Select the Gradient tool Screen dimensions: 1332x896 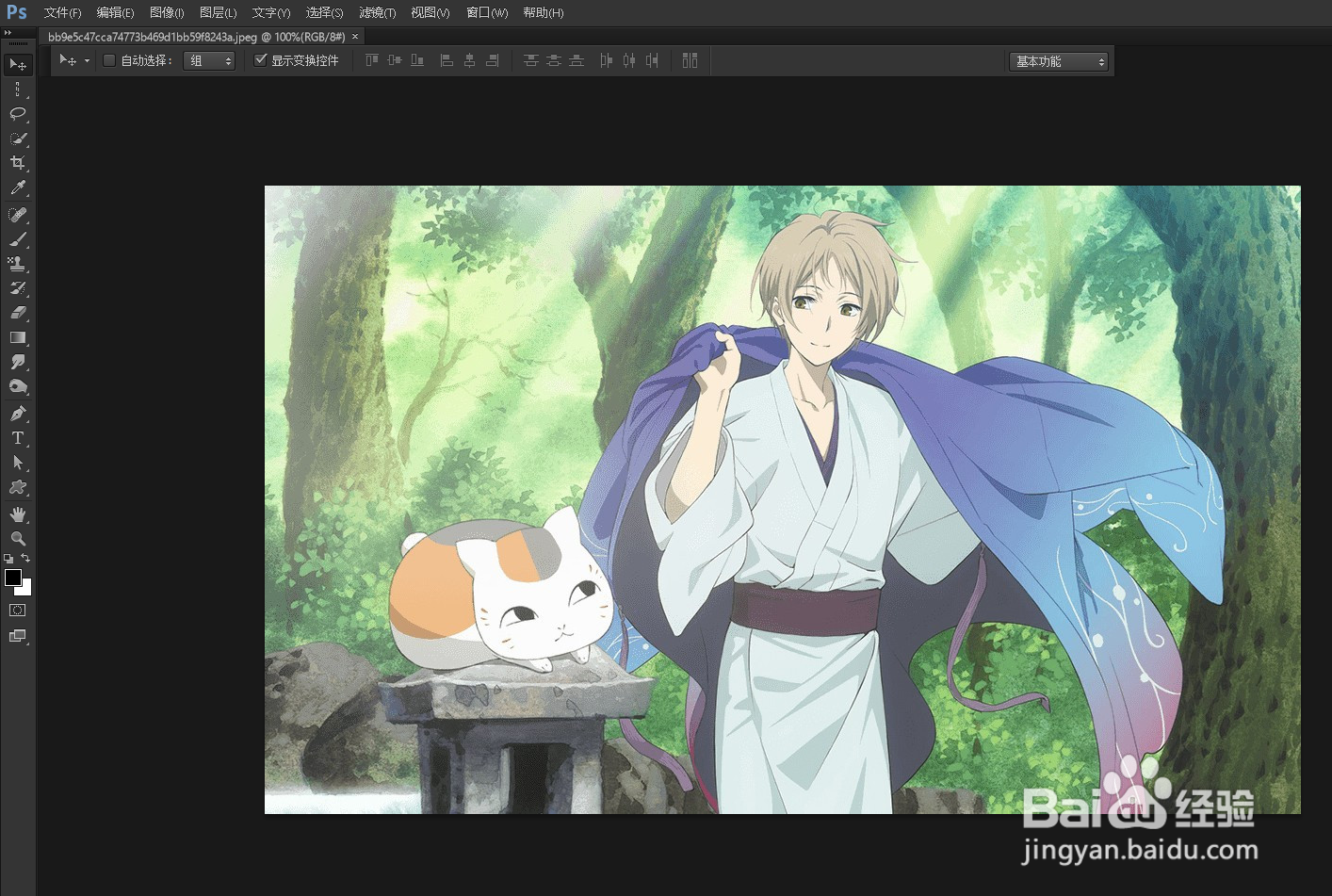[x=17, y=337]
